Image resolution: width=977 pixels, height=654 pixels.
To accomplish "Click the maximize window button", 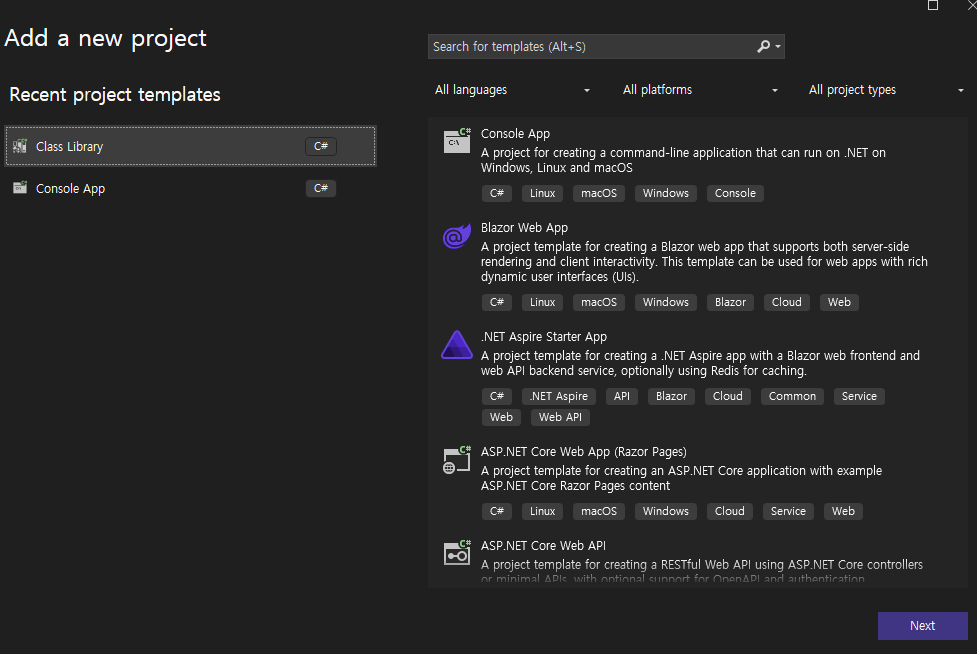I will (933, 5).
